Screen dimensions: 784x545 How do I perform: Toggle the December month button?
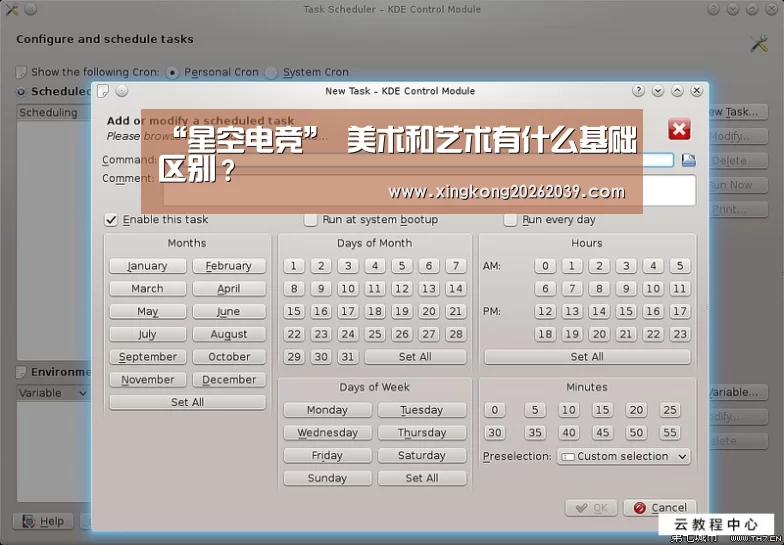click(x=229, y=380)
